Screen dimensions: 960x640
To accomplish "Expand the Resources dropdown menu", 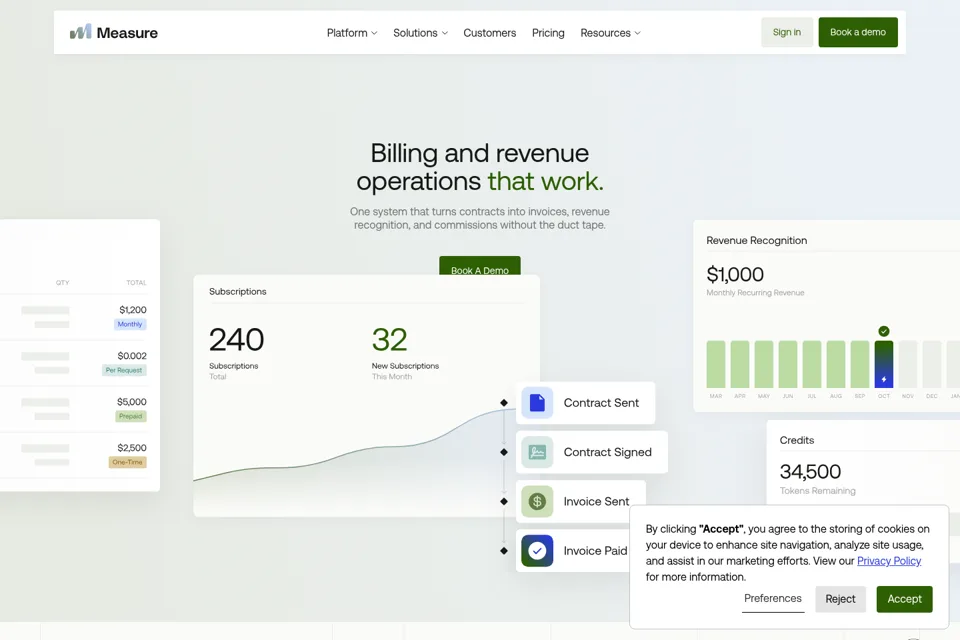I will tap(610, 33).
